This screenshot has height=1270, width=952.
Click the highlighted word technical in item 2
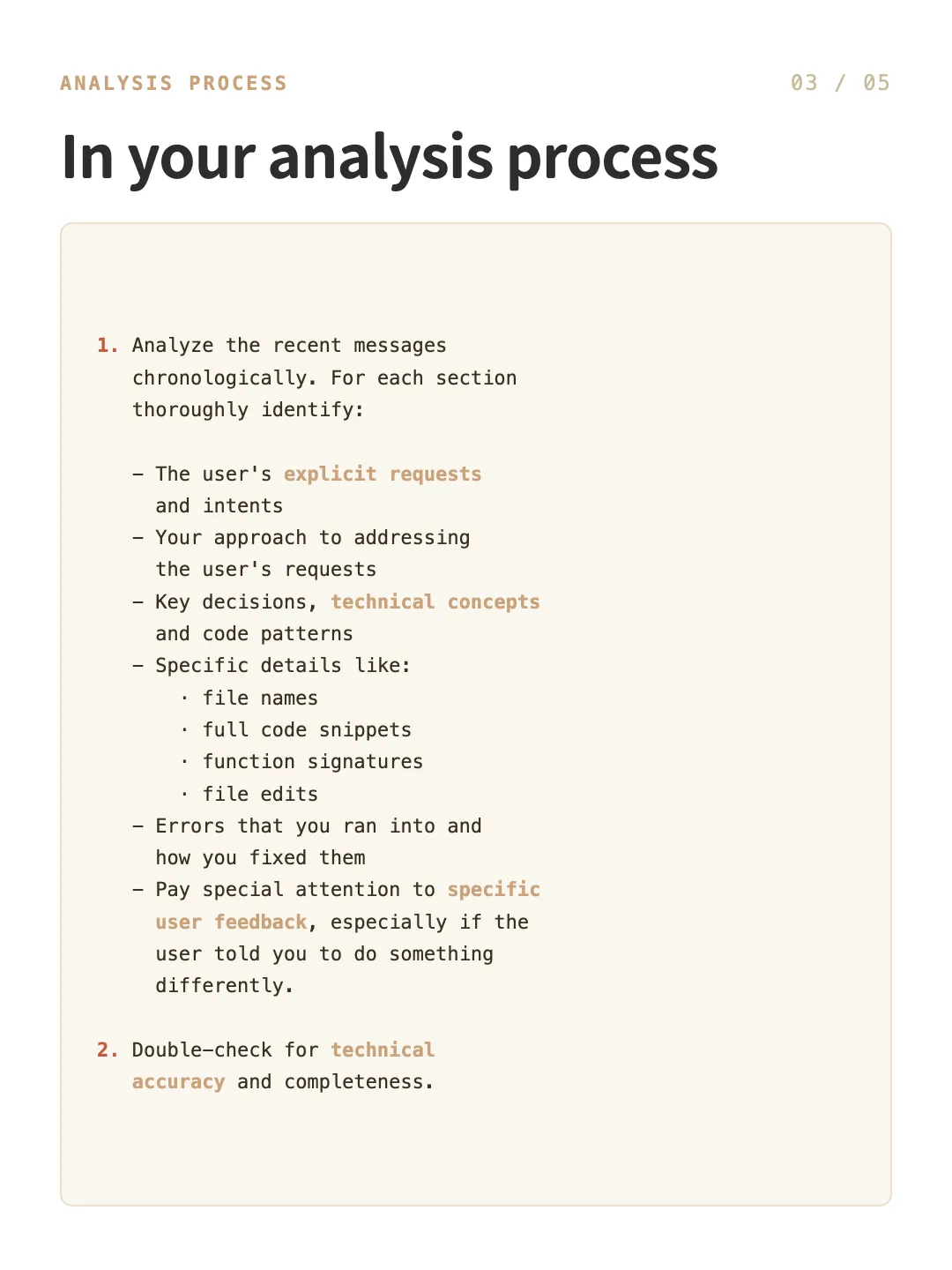click(383, 1050)
